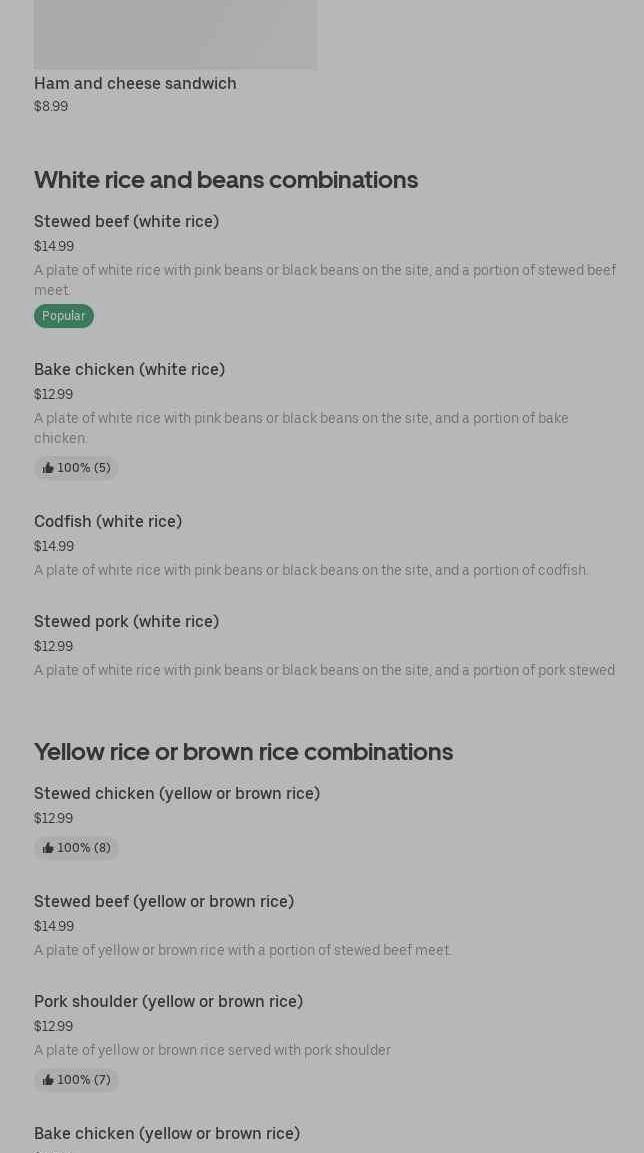This screenshot has height=1153, width=644.
Task: Open Bake chicken (white rice) item
Action: coord(129,370)
